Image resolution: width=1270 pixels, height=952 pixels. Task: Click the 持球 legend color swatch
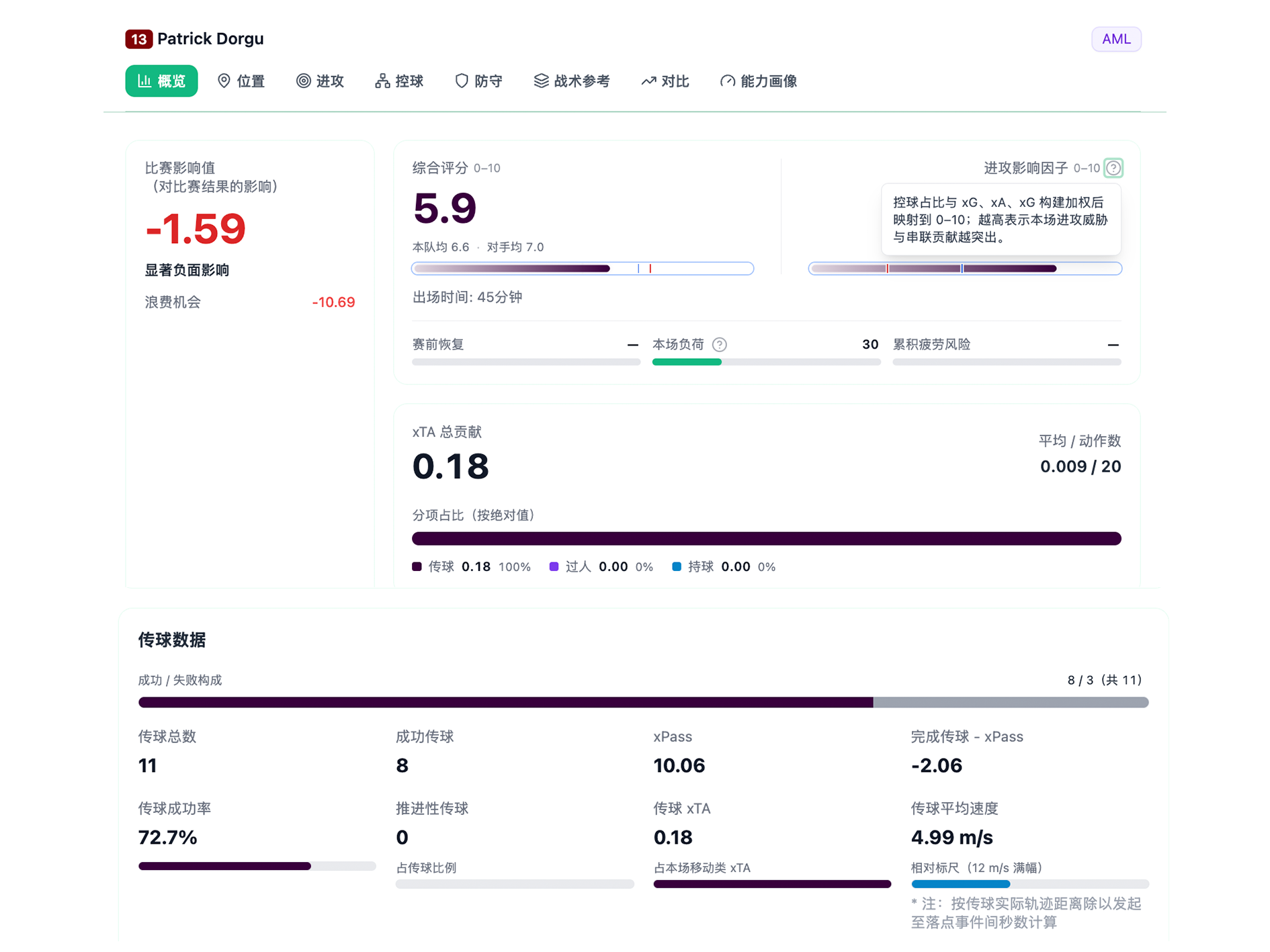coord(677,567)
